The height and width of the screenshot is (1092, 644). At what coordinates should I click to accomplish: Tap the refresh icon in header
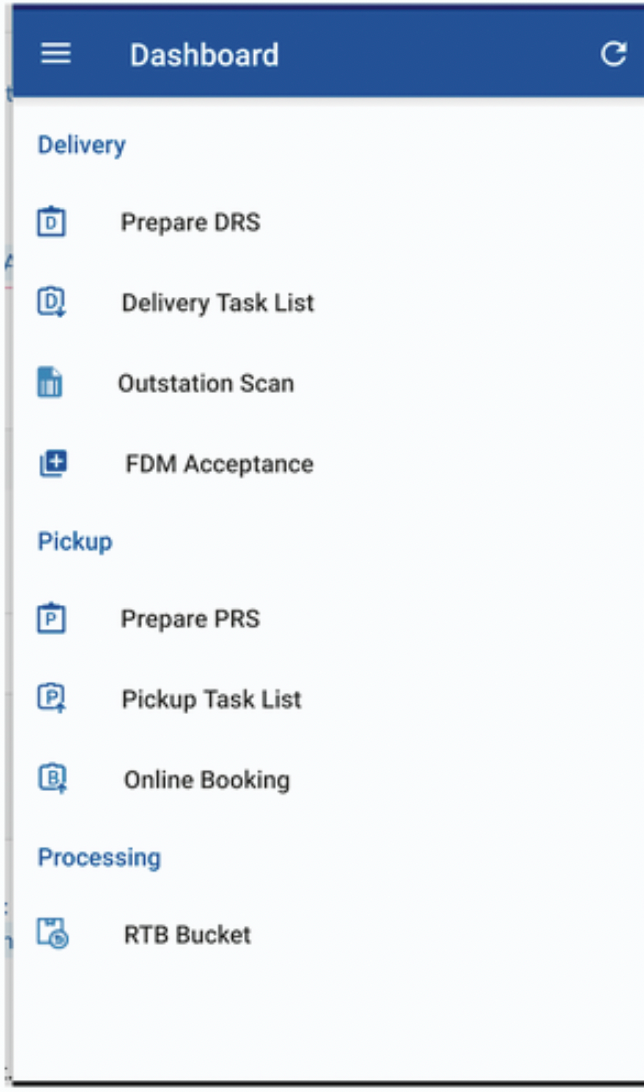613,54
